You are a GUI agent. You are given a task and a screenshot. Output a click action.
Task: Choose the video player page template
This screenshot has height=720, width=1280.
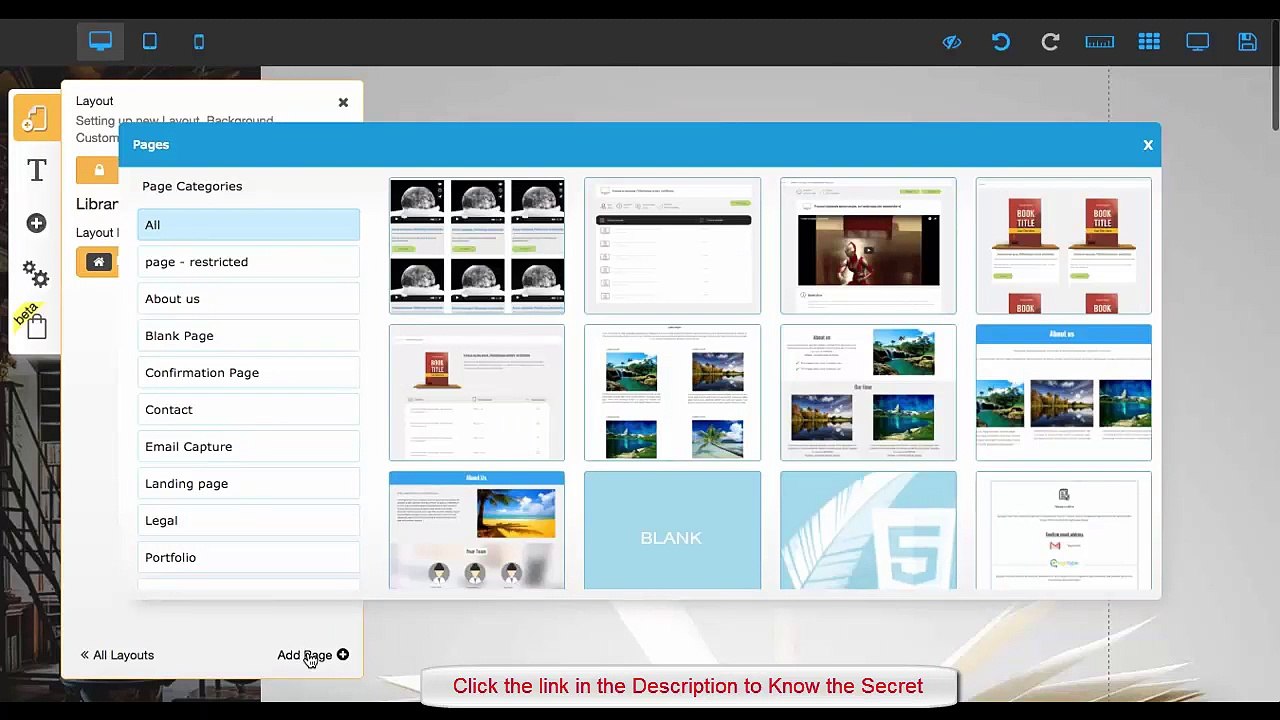pos(868,246)
